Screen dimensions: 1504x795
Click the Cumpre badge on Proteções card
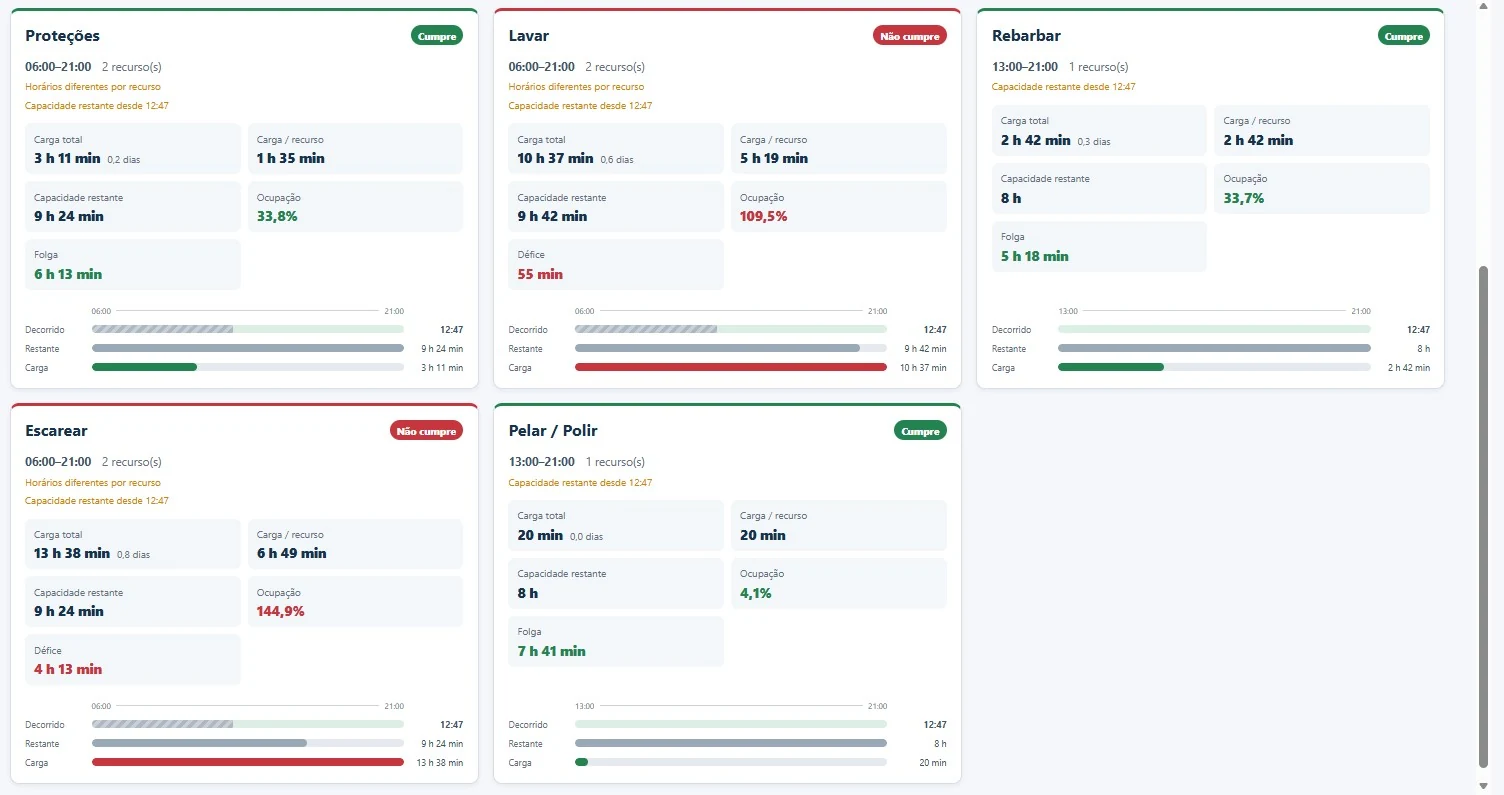tap(437, 36)
